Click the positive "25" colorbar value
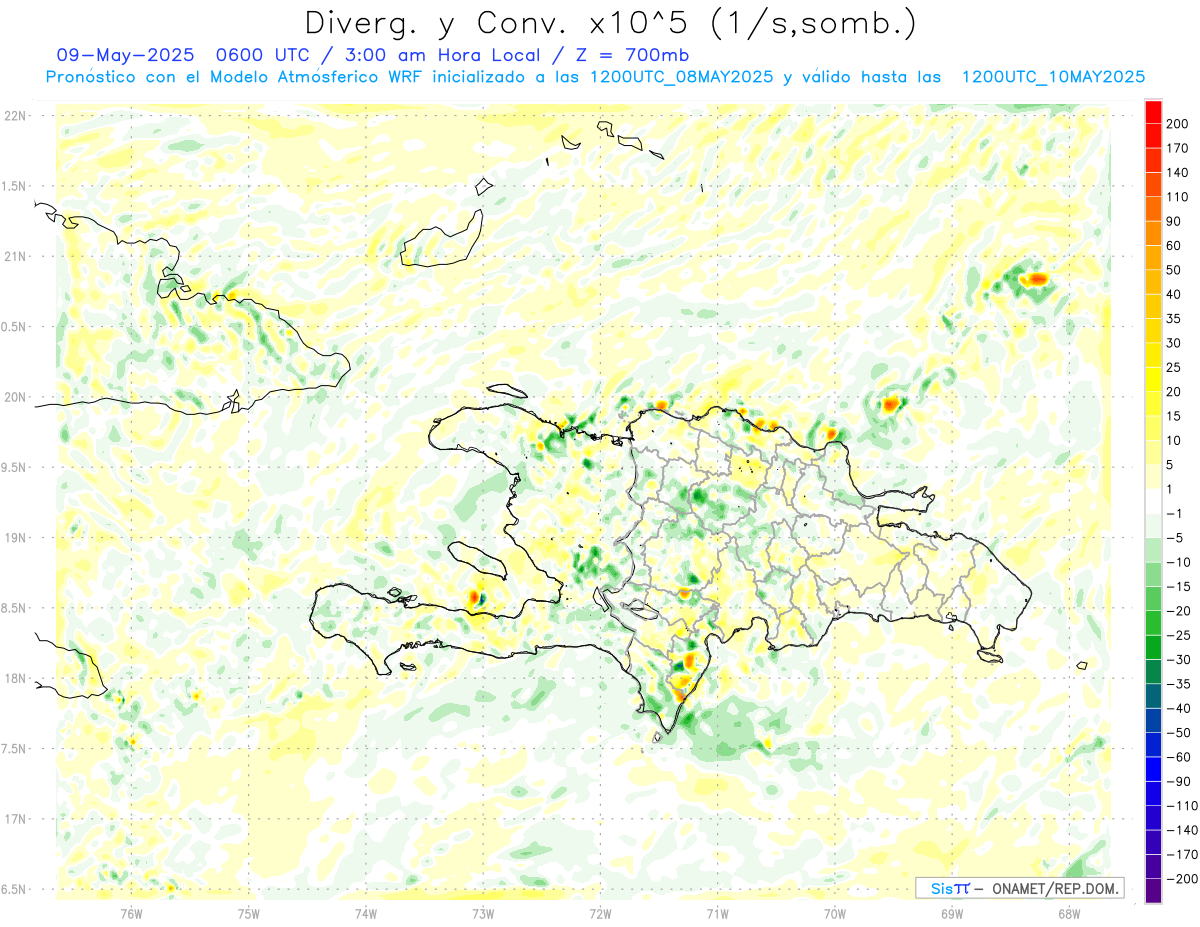Screen dimensions: 1200x927 coord(1174,367)
